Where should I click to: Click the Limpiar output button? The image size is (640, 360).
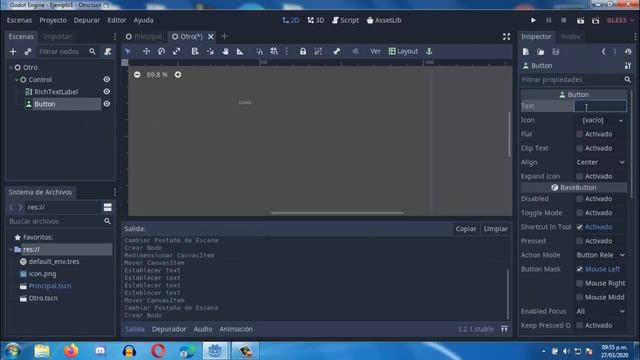click(x=496, y=229)
